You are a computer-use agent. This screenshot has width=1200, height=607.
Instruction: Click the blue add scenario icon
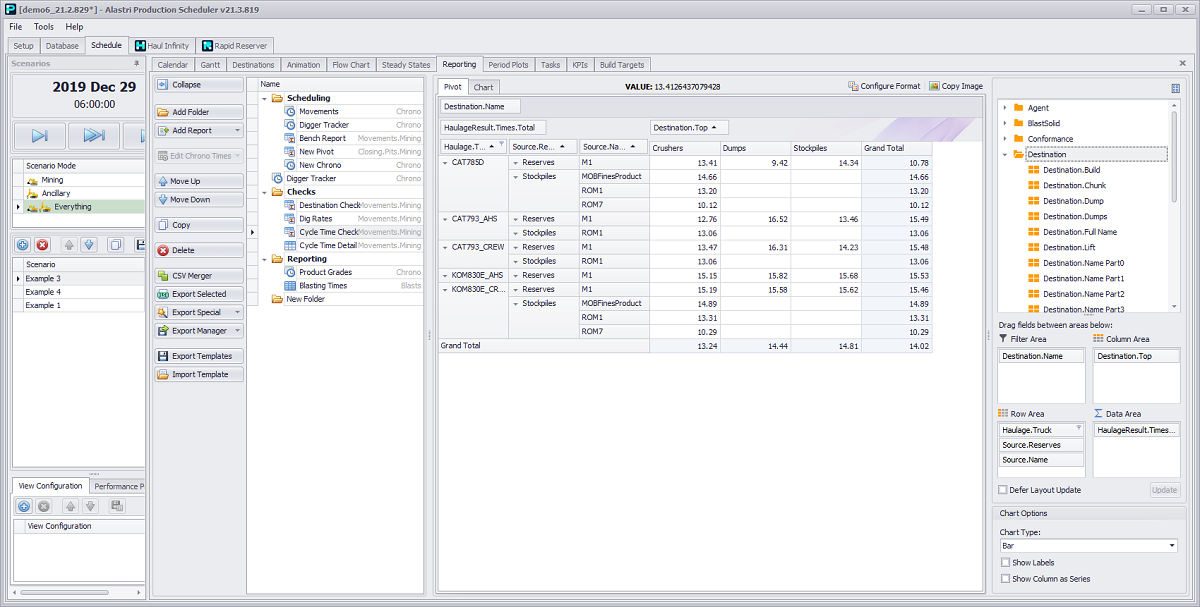[24, 244]
